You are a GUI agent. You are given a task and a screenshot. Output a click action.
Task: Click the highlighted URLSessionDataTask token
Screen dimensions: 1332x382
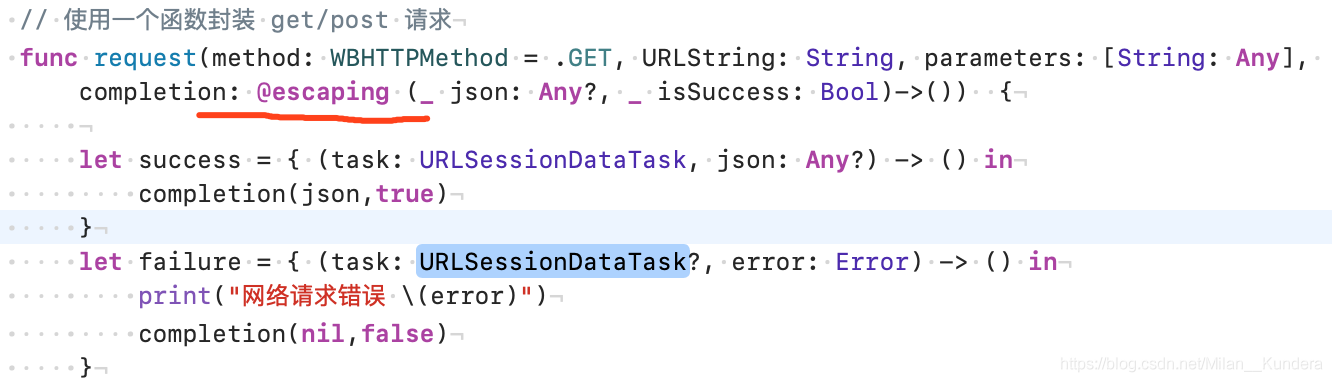[x=553, y=262]
